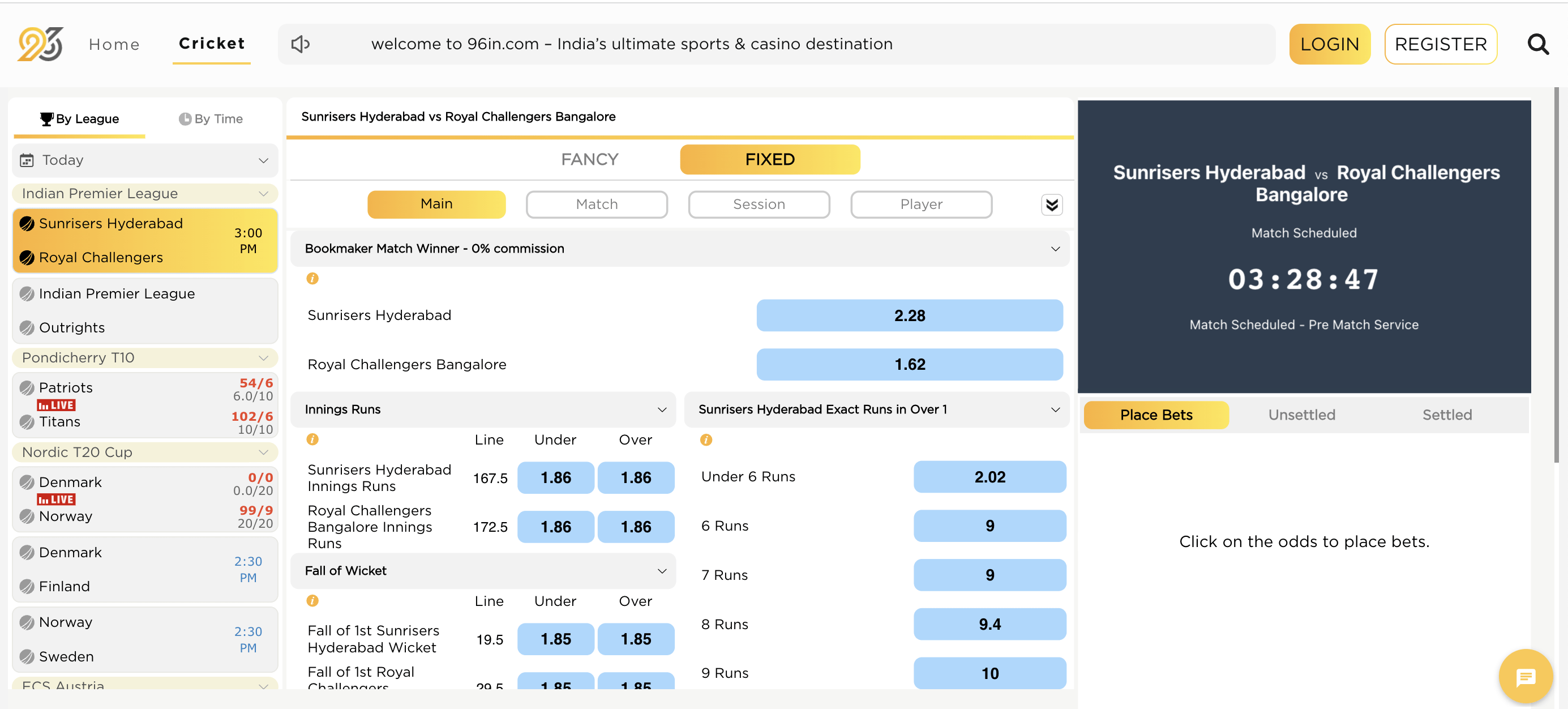
Task: Switch to the By Time tab
Action: pos(211,119)
